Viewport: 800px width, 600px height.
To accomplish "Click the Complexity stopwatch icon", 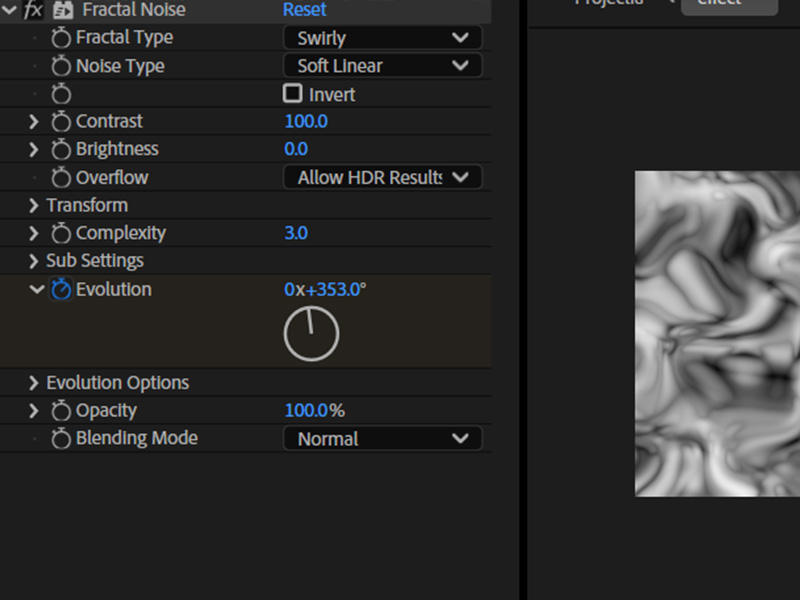I will (x=60, y=233).
